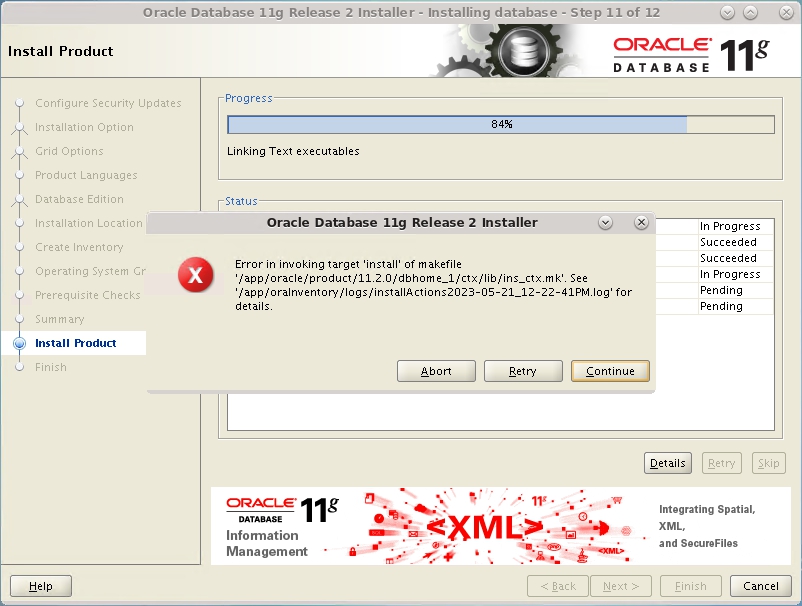This screenshot has width=802, height=606.
Task: Click the 84% progress bar
Action: click(x=501, y=124)
